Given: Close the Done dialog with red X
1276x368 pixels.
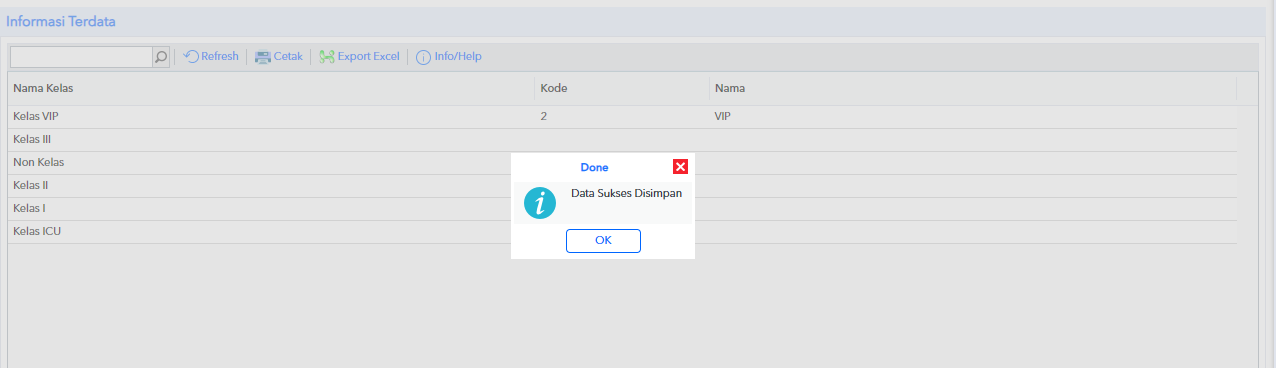Looking at the screenshot, I should [x=680, y=167].
